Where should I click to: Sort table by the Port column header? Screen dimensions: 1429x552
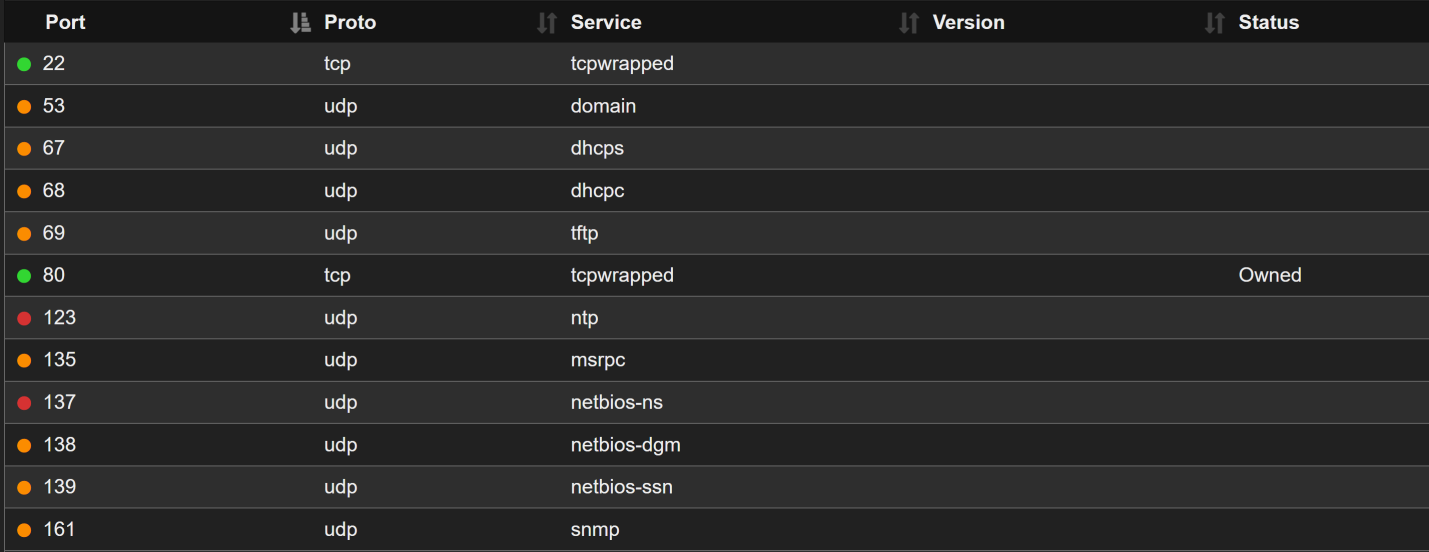(65, 22)
